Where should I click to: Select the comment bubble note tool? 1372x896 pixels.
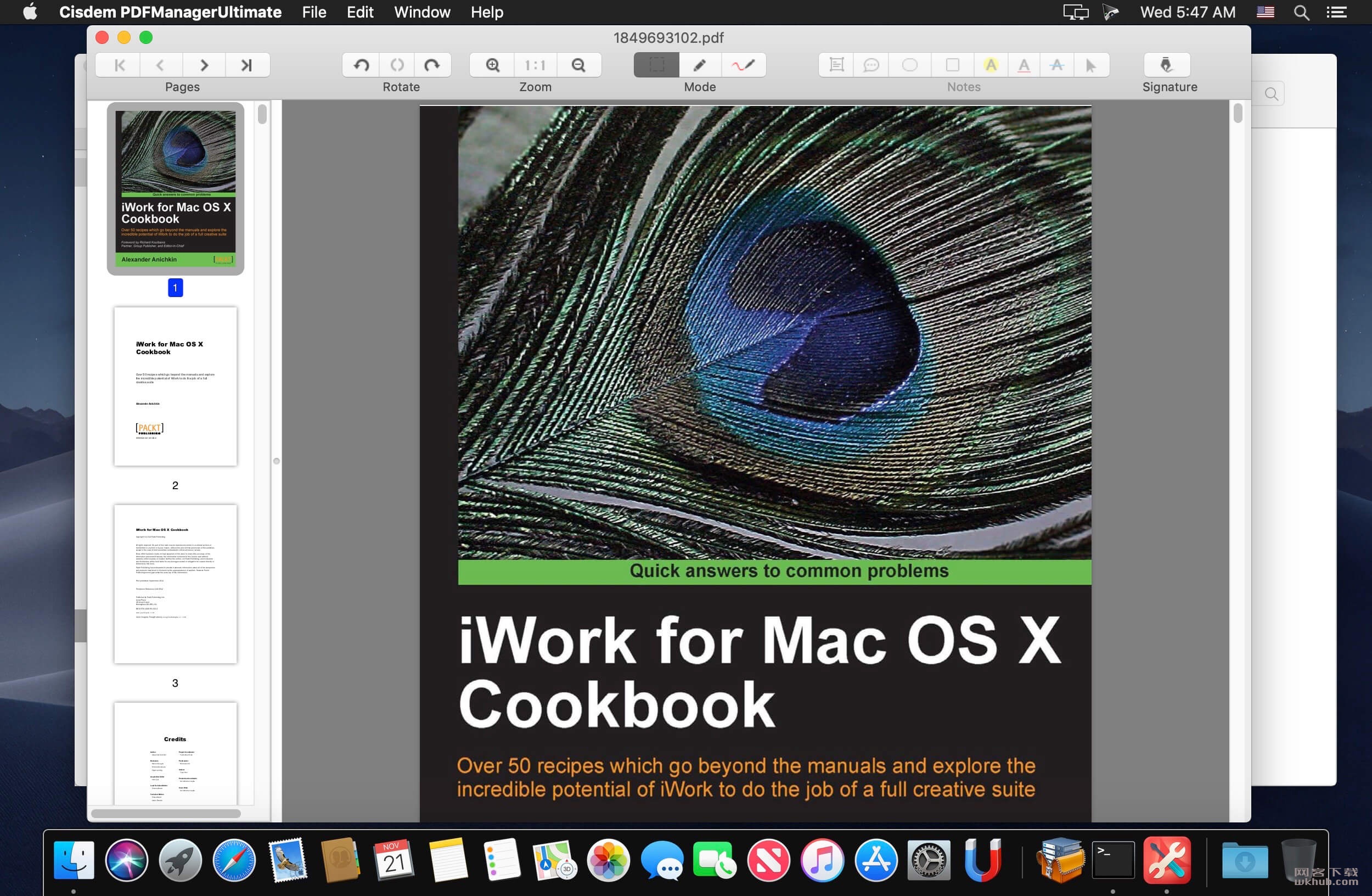click(871, 65)
